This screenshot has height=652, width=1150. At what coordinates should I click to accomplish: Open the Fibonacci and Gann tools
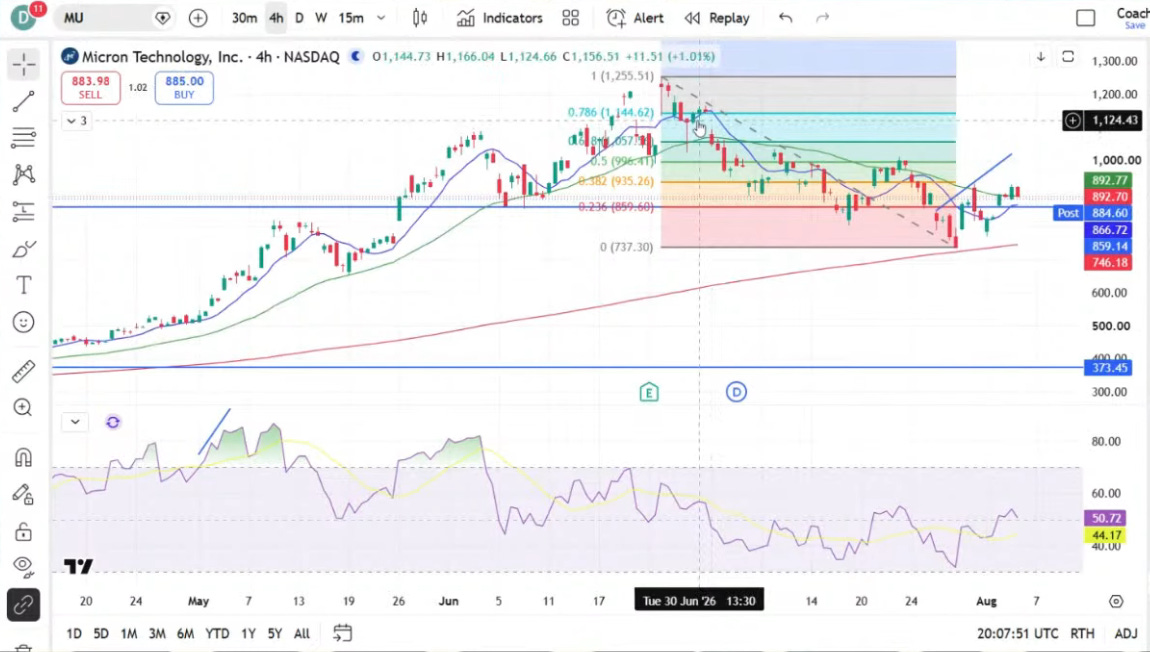click(x=23, y=137)
